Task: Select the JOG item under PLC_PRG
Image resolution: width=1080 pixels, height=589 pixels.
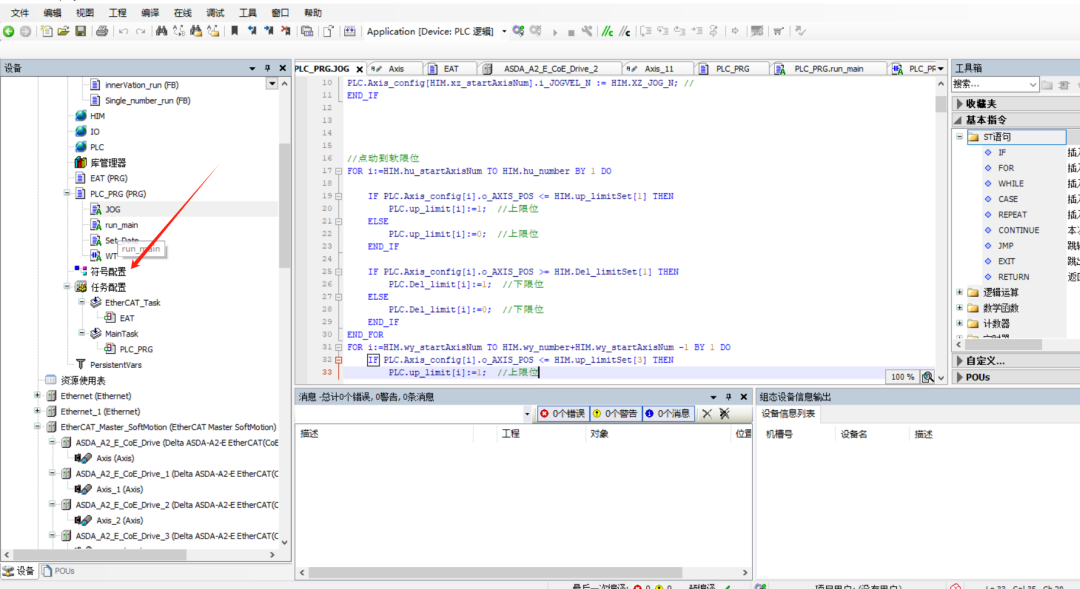Action: (x=113, y=209)
